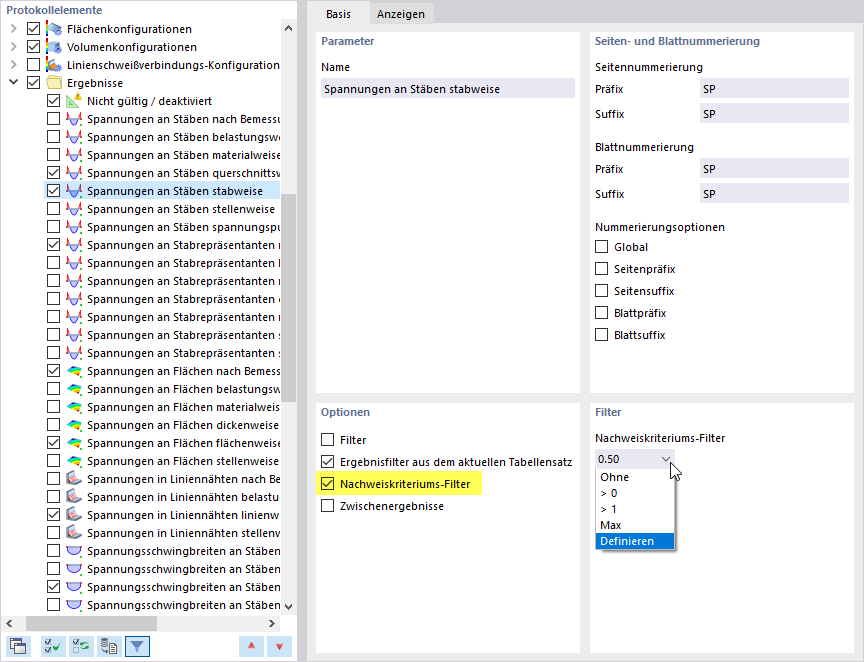Click weld icon beside Spannungen in Liniennähten stellenweise
The height and width of the screenshot is (662, 864).
[74, 533]
